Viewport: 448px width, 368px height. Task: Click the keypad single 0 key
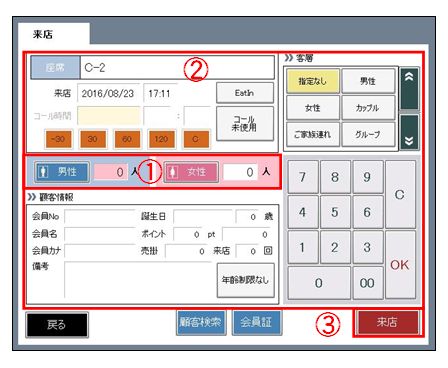click(319, 283)
